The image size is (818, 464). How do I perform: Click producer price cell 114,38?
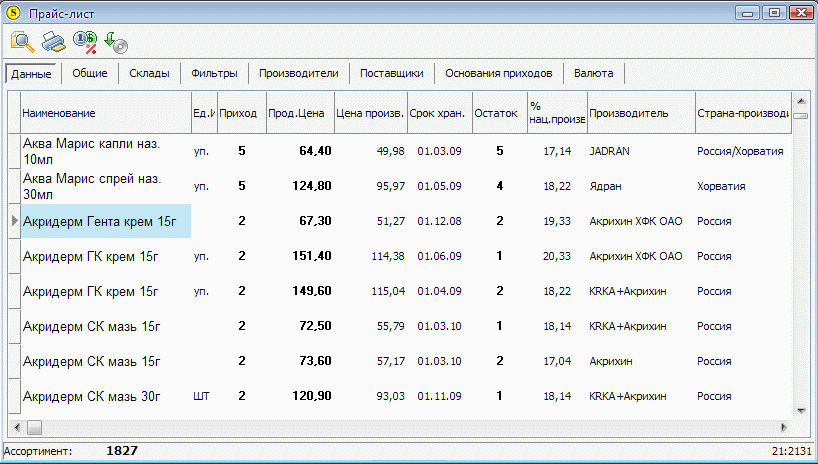388,256
